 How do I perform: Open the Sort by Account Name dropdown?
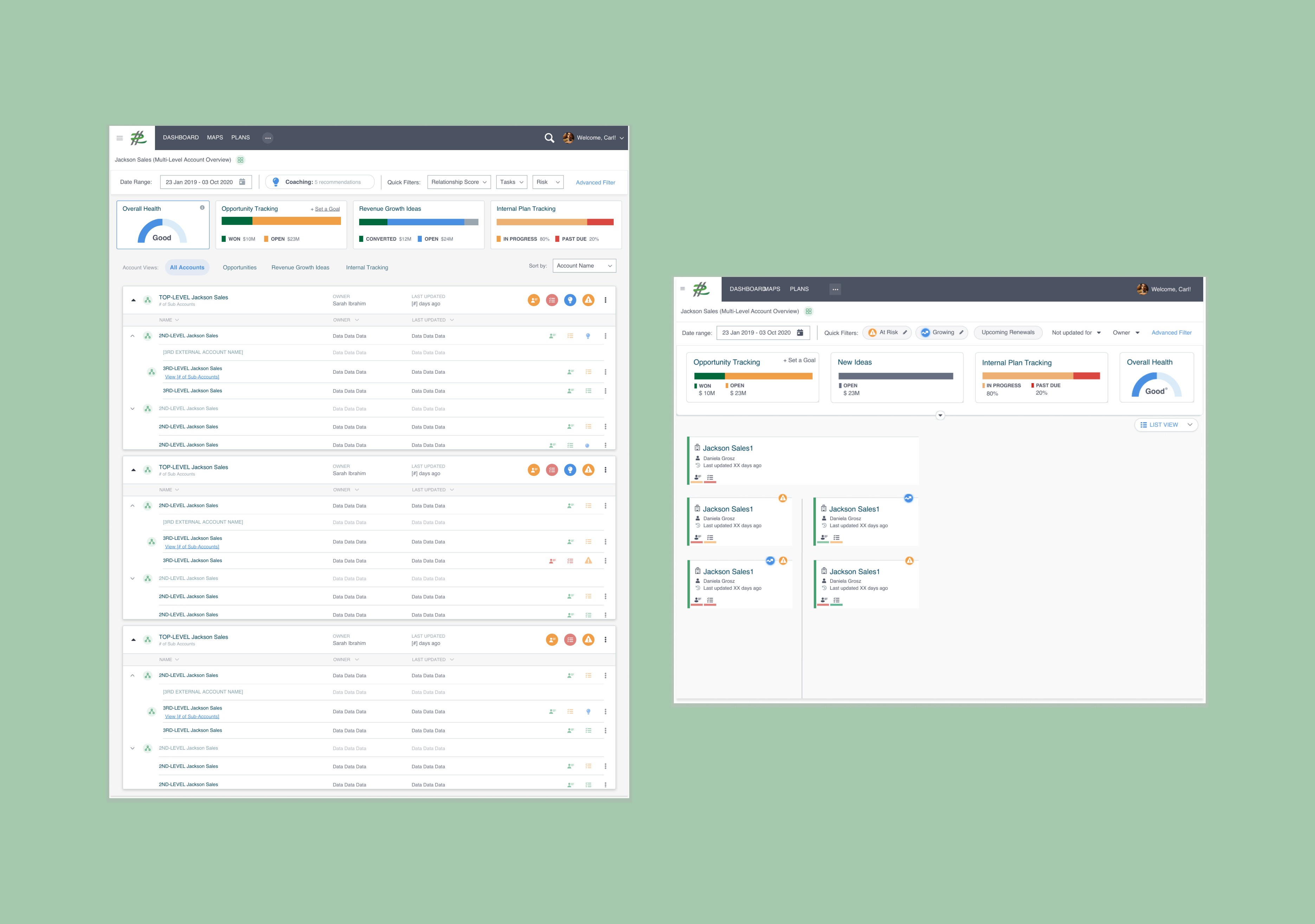[x=584, y=266]
